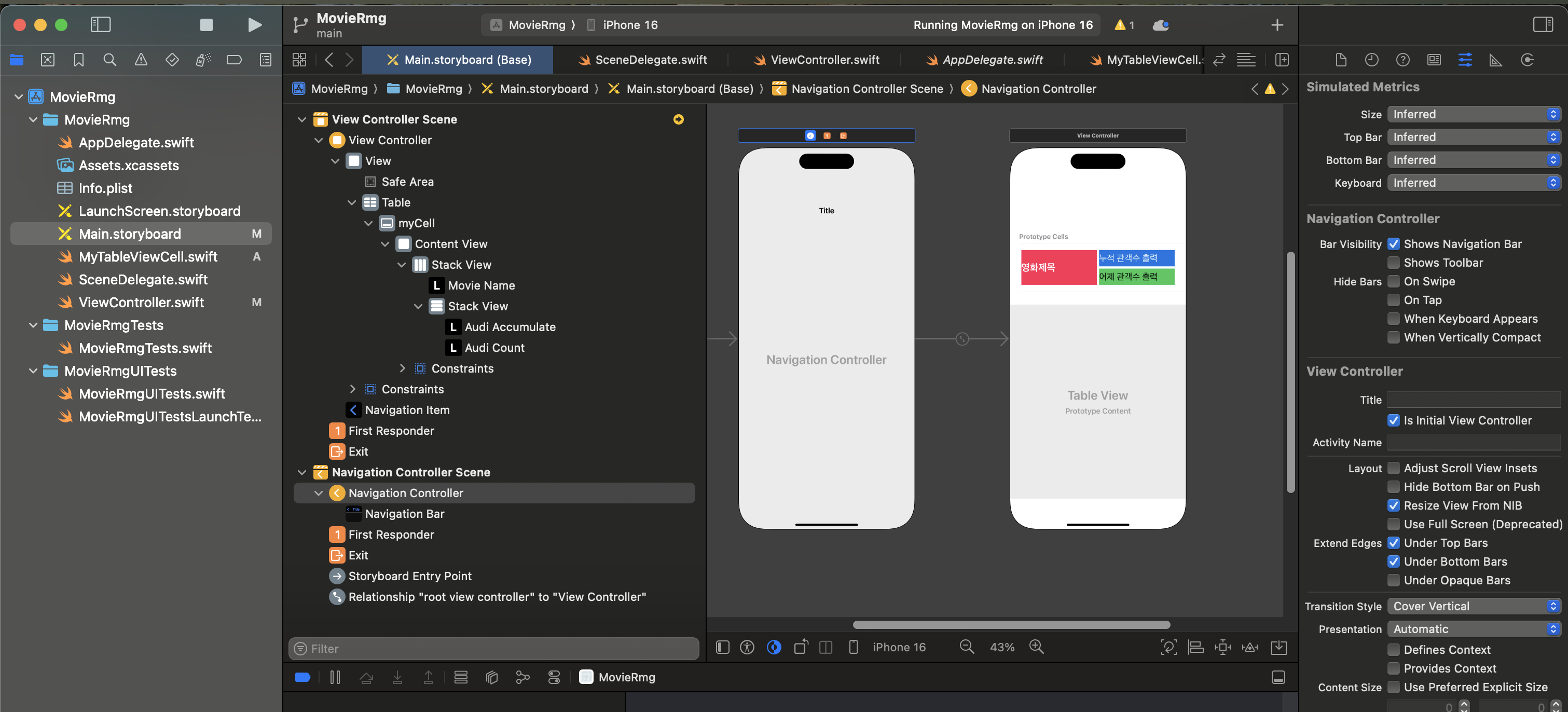The image size is (1568, 712).
Task: Enable Adjust Scroll View Insets
Action: coord(1393,469)
